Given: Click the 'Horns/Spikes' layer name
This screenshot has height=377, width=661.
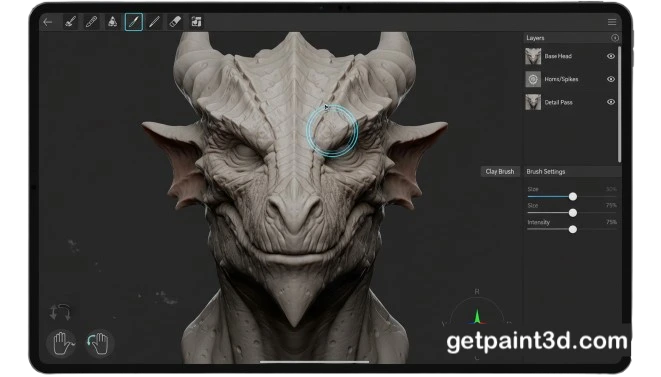Looking at the screenshot, I should click(561, 79).
